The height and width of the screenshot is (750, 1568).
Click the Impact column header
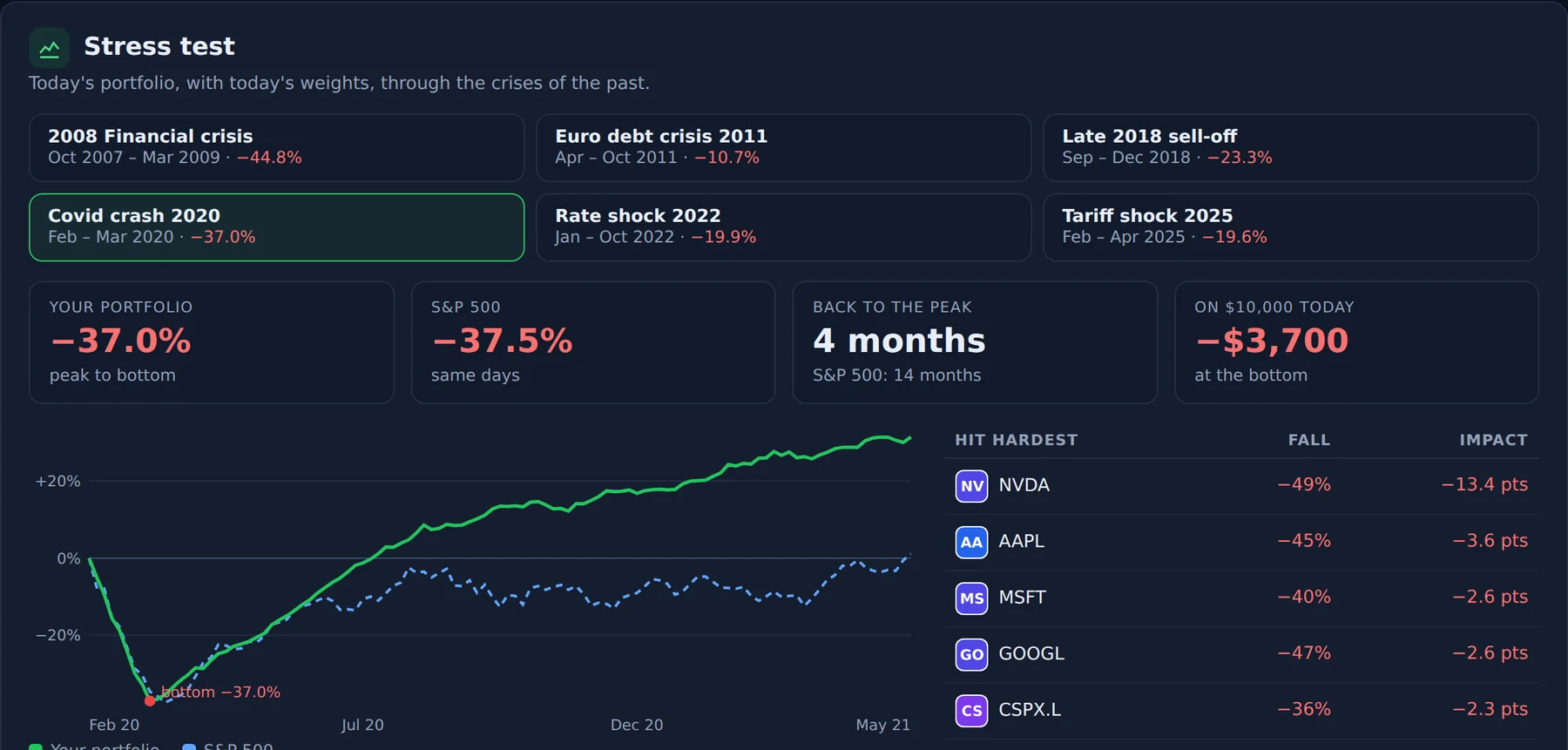click(x=1493, y=440)
